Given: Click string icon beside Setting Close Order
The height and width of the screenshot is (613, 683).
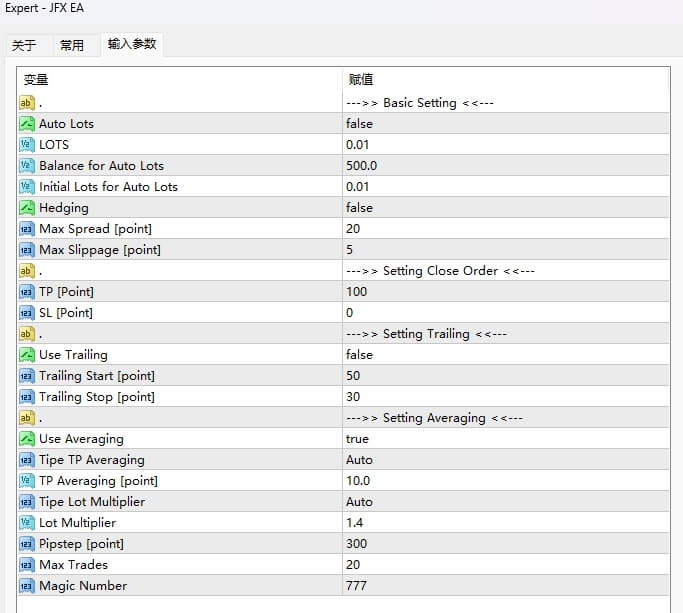Looking at the screenshot, I should coord(27,271).
